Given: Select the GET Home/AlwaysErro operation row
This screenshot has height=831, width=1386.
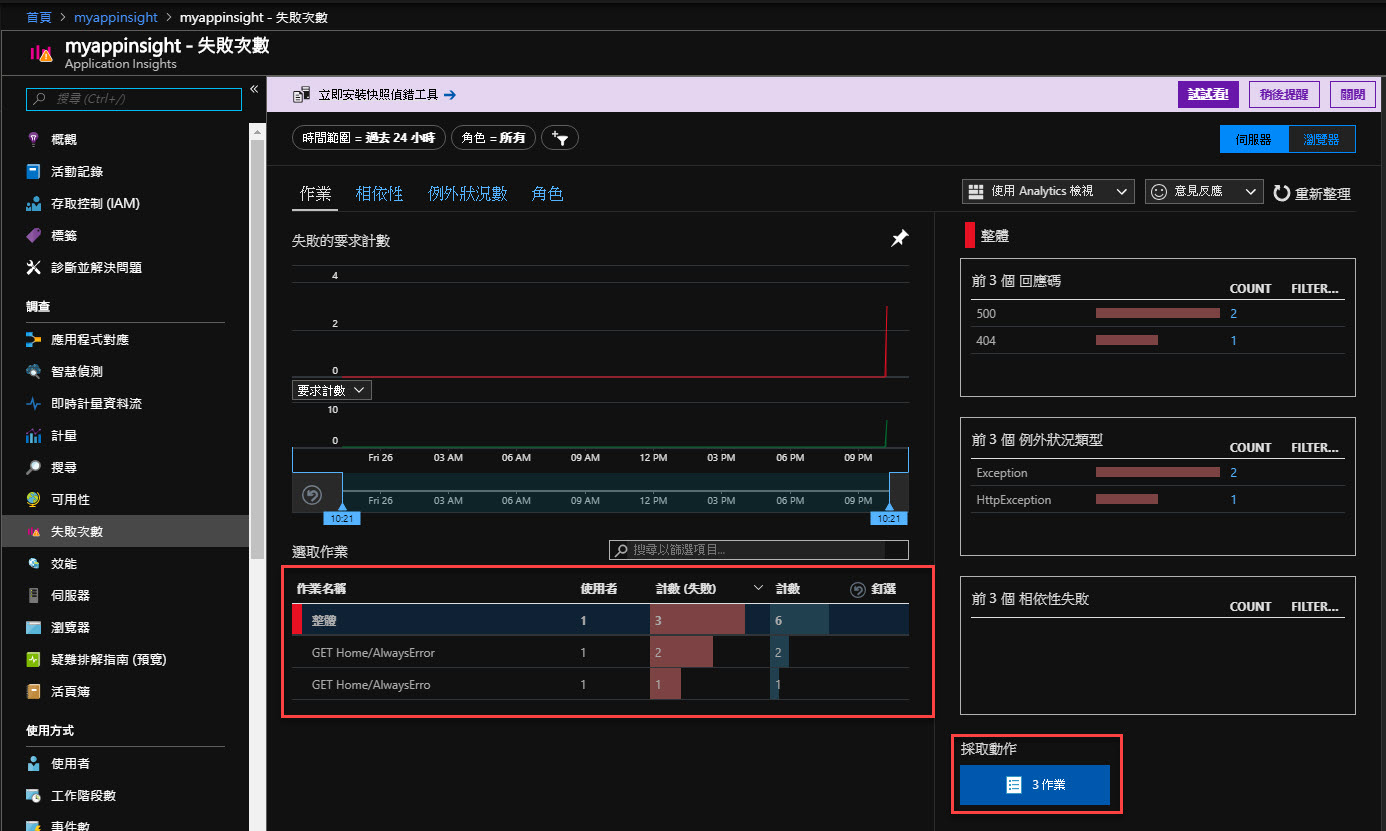Looking at the screenshot, I should (x=600, y=685).
